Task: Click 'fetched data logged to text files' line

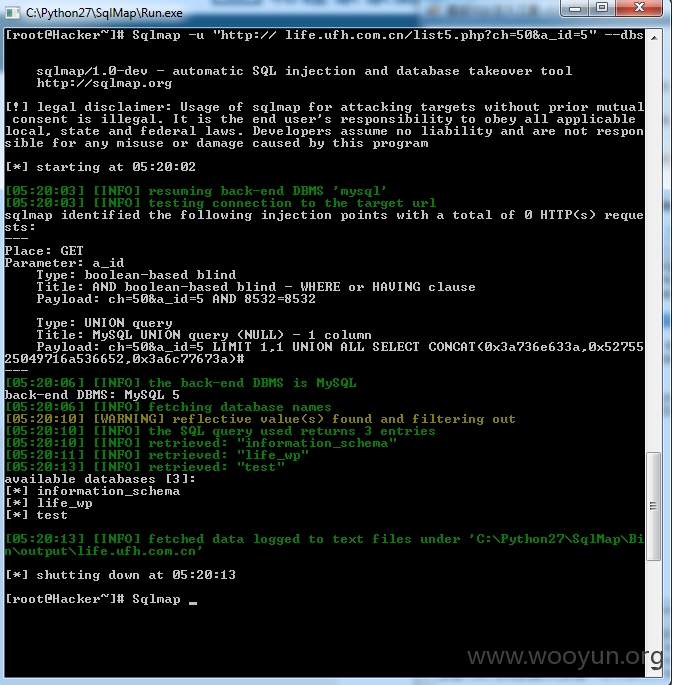Action: coord(324,545)
